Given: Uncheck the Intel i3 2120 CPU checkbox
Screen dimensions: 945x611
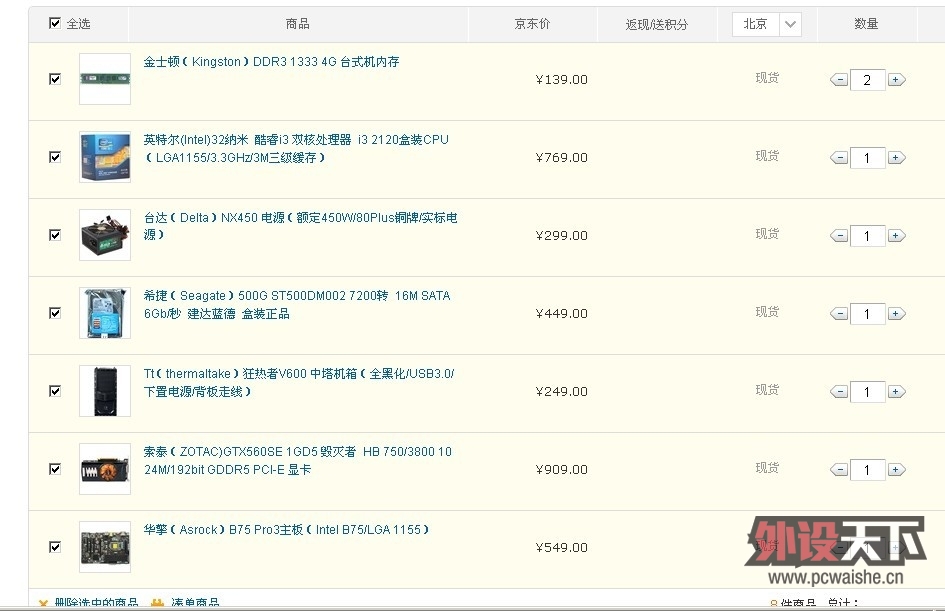Looking at the screenshot, I should click(55, 157).
